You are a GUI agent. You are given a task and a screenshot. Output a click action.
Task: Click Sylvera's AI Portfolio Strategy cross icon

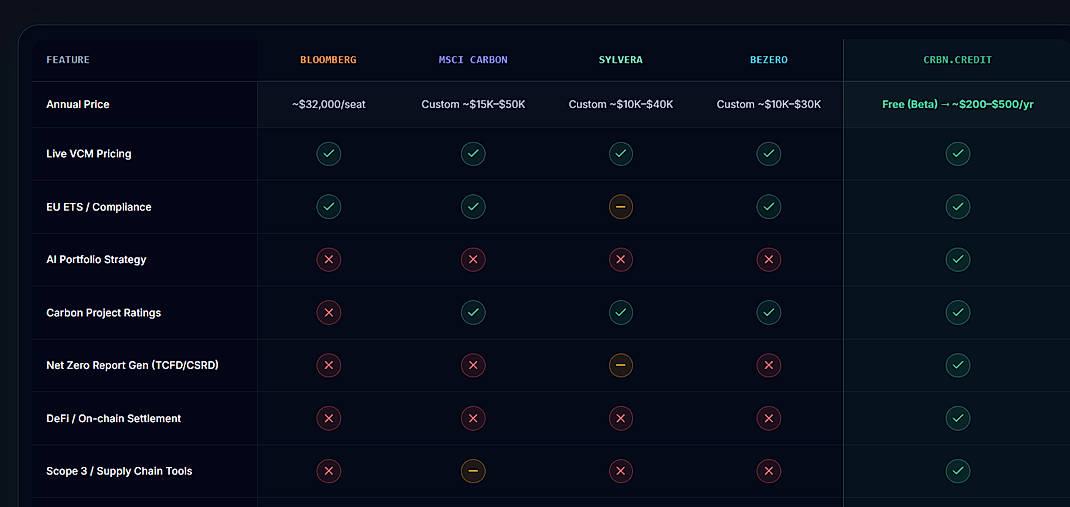click(x=620, y=259)
